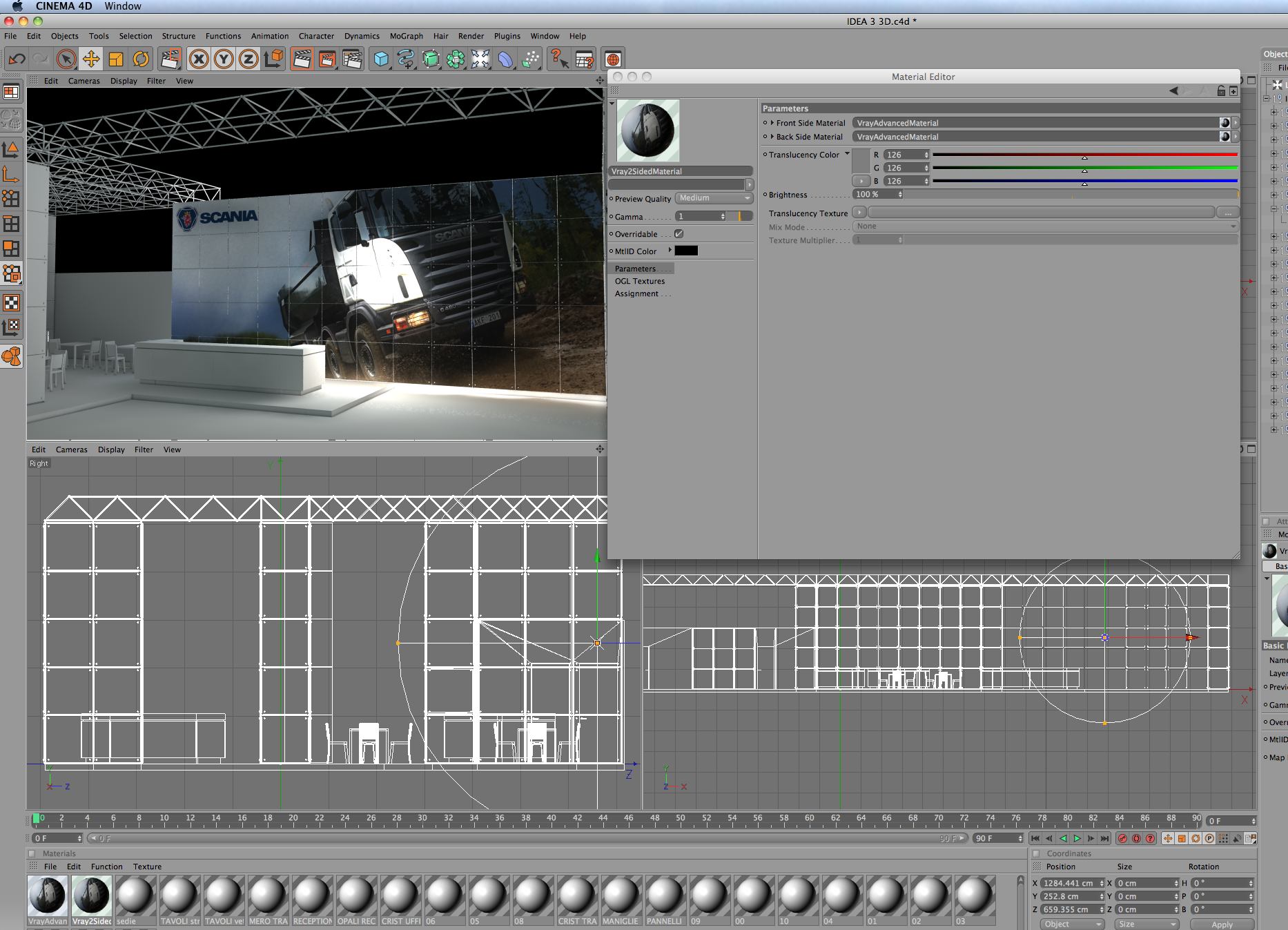Select the Vray2Sided material thumbnail
The image size is (1288, 930).
pos(92,901)
